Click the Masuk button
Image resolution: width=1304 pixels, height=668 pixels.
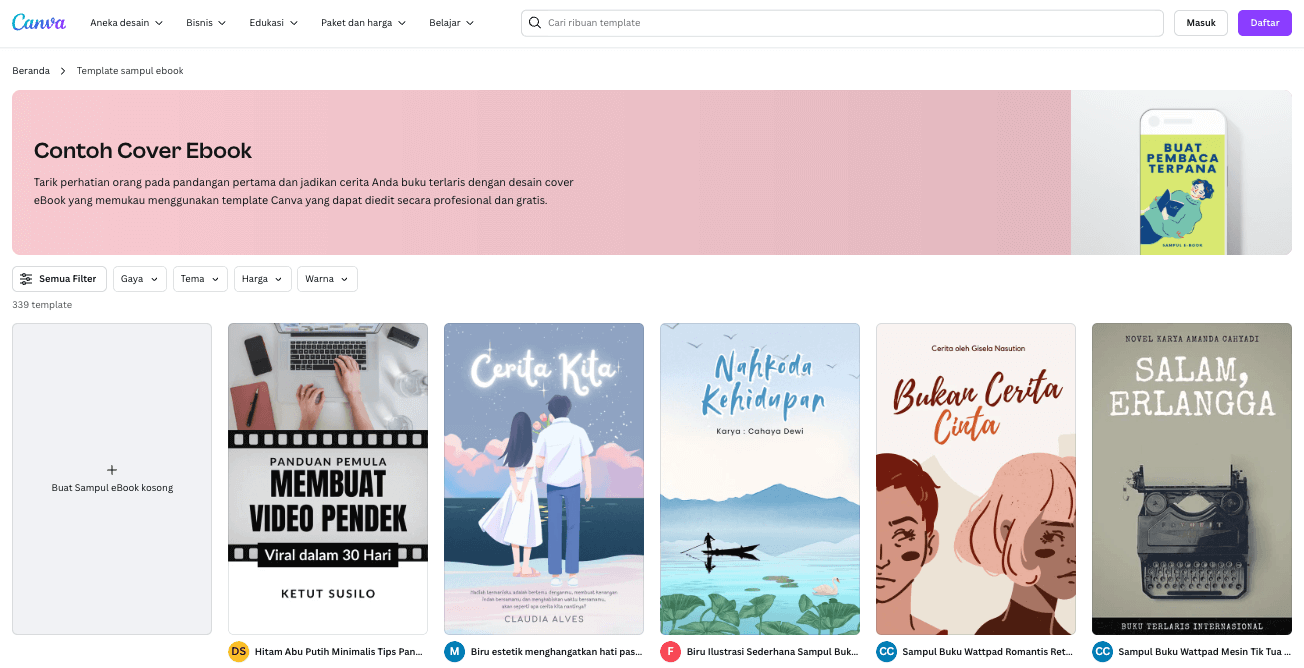(1200, 22)
